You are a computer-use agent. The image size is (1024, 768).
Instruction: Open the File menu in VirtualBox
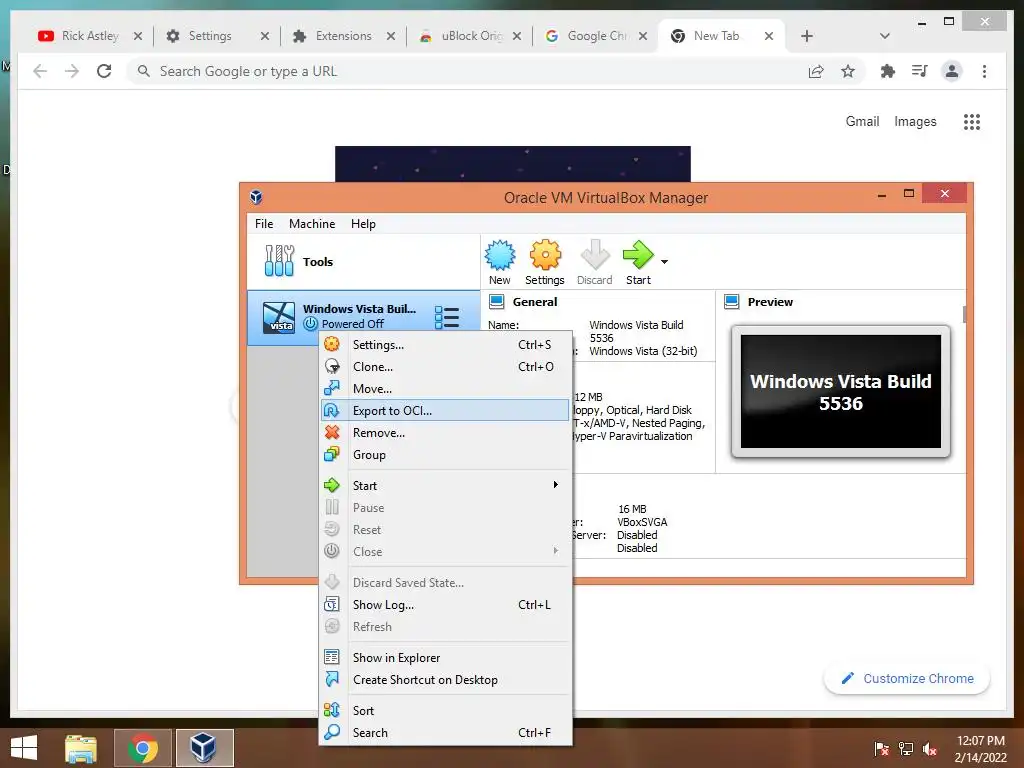pos(264,224)
